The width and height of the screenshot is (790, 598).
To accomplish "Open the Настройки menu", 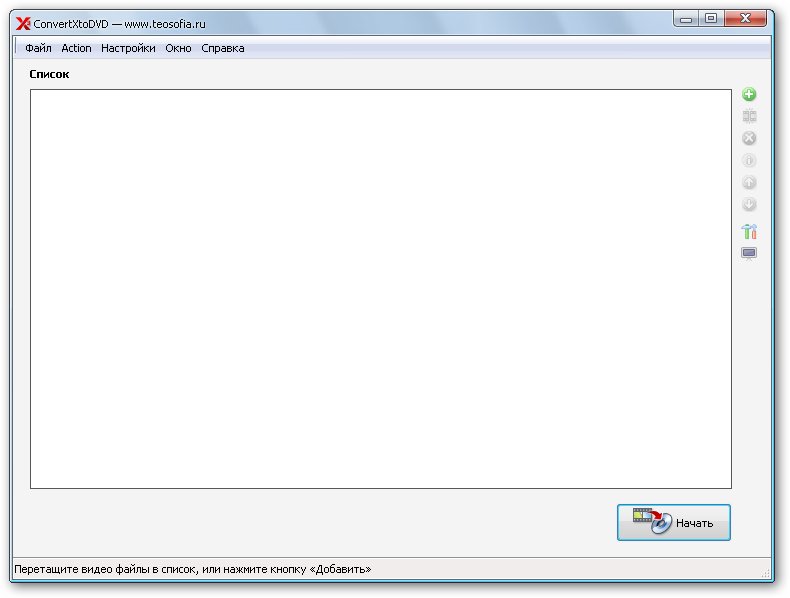I will tap(128, 48).
